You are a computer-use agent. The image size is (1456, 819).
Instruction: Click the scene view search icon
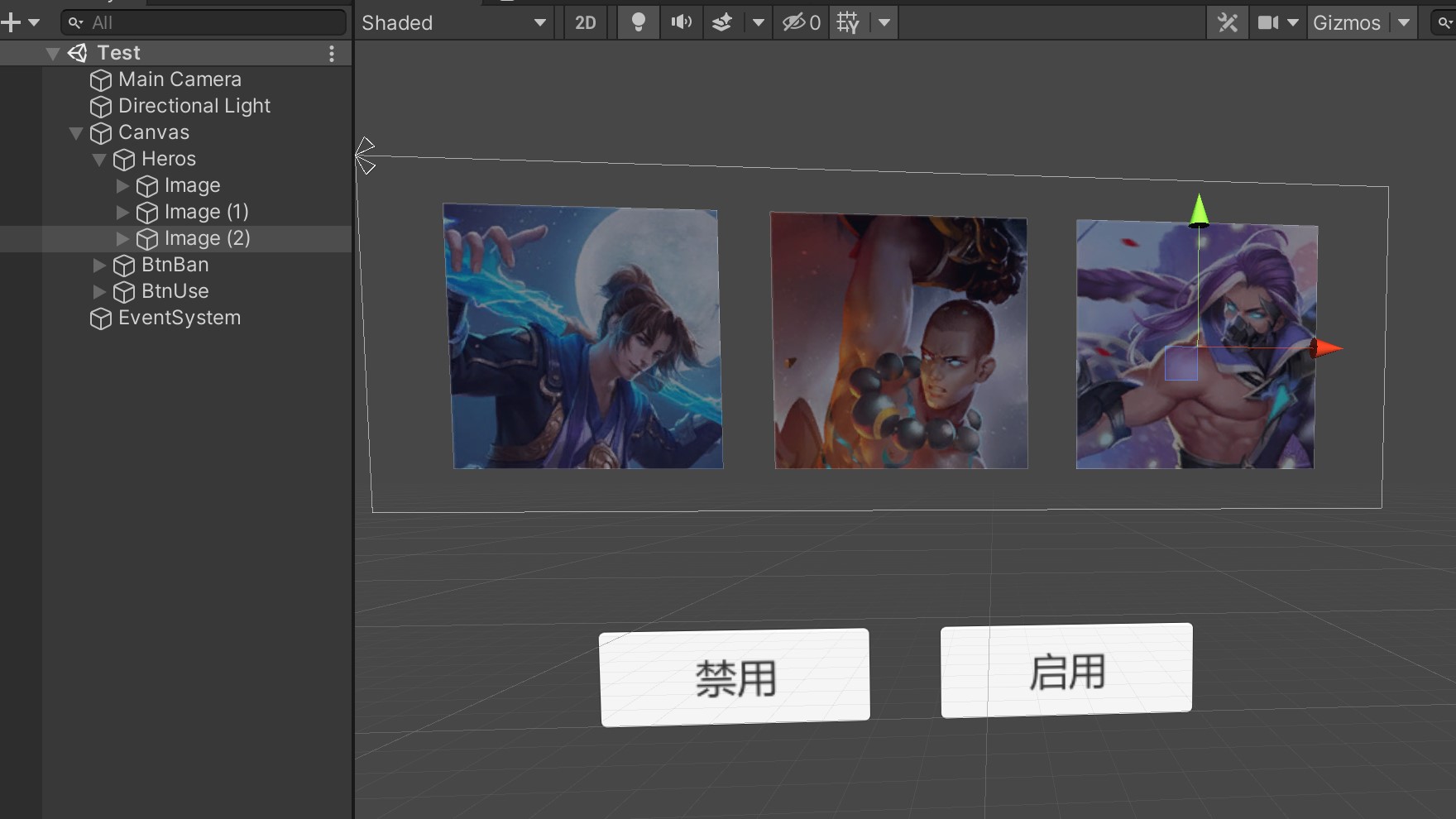pyautogui.click(x=1444, y=22)
